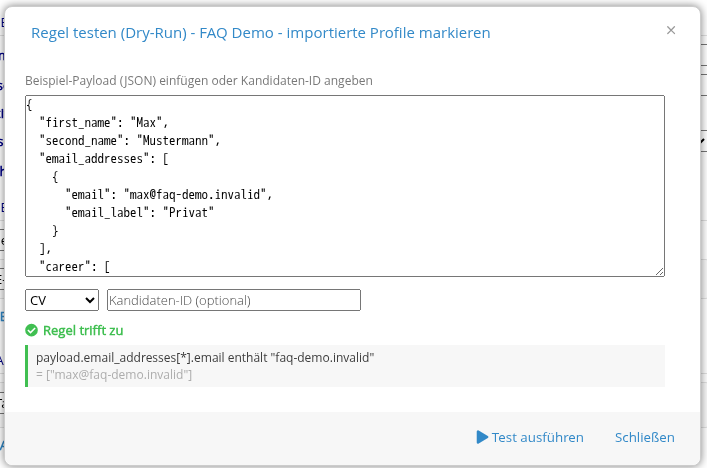This screenshot has height=468, width=707.
Task: Grab the textarea resize handle corner
Action: (660, 271)
